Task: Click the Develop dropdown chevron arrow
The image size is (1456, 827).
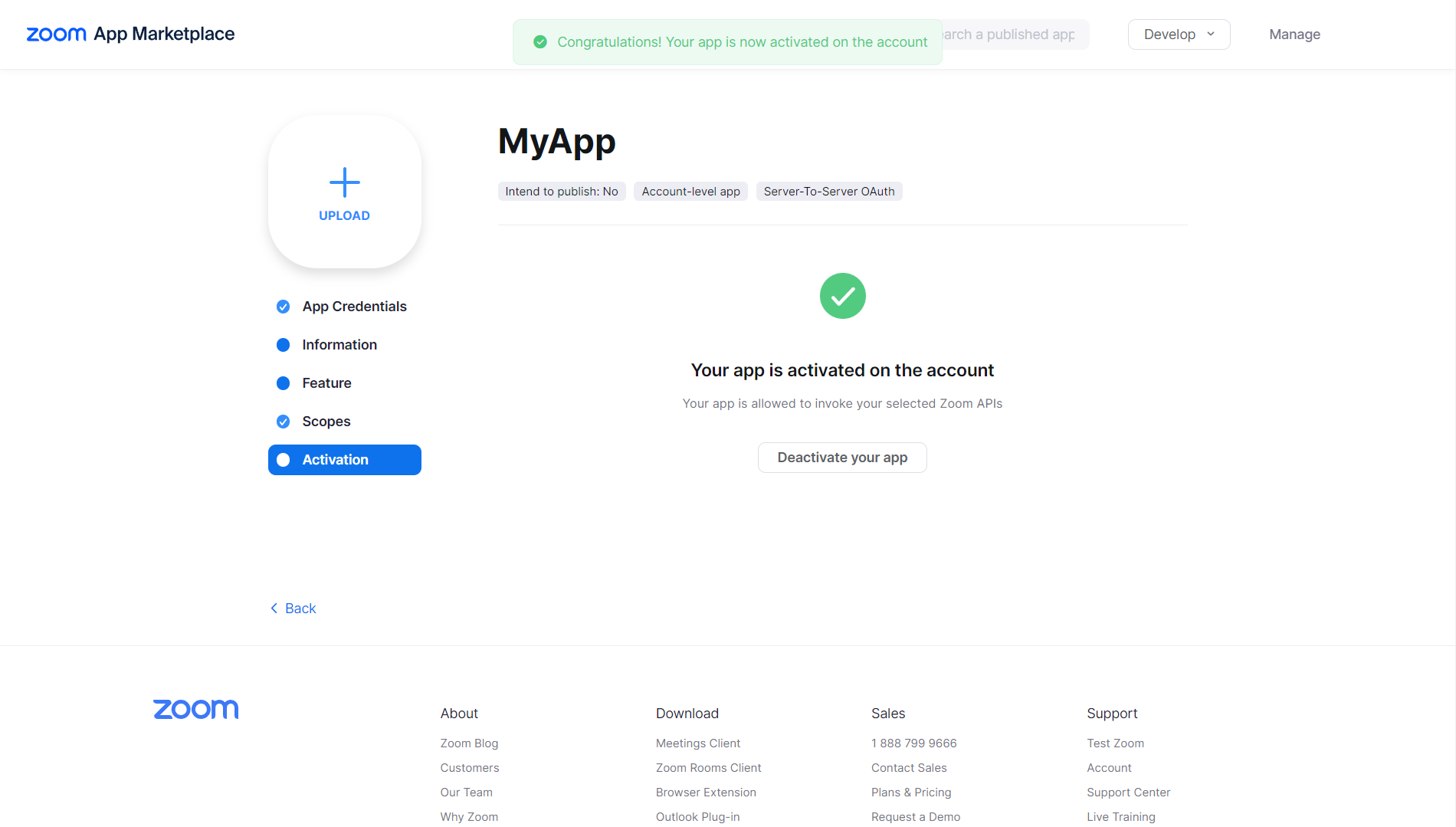Action: pyautogui.click(x=1211, y=34)
